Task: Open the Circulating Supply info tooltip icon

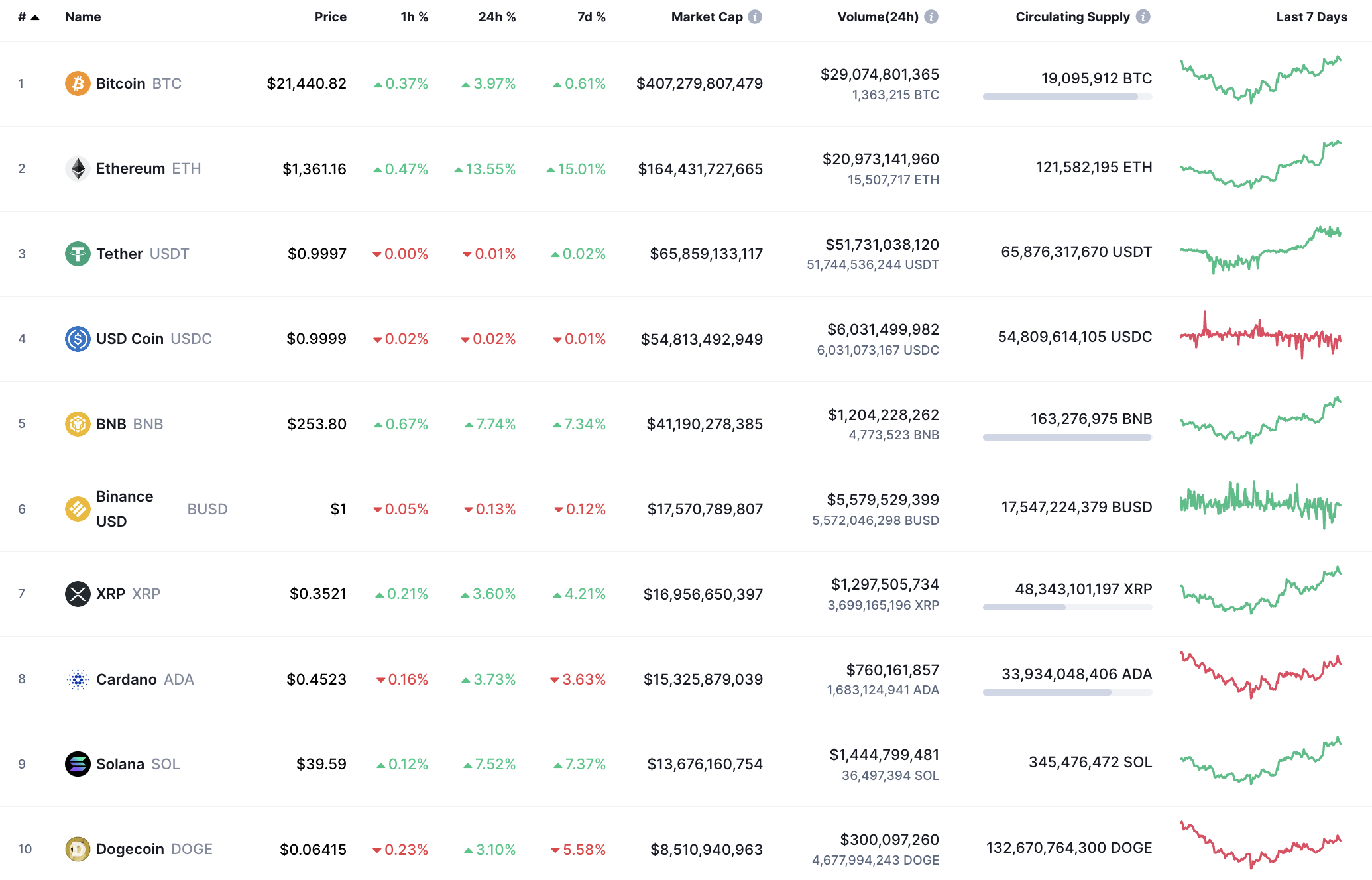Action: pos(1142,17)
